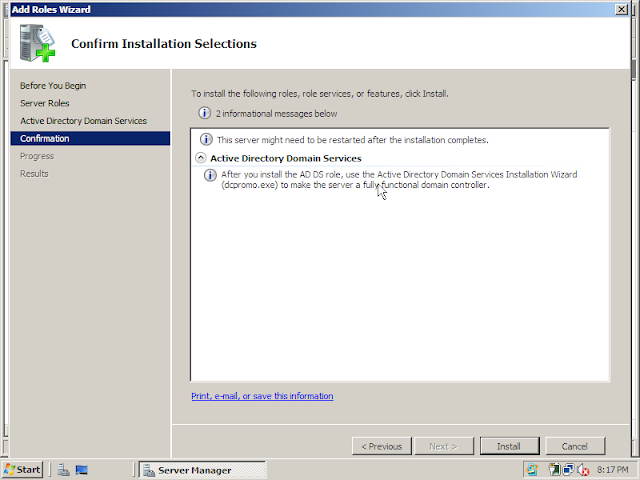Go back with the Previous button
The image size is (640, 480).
[x=382, y=446]
